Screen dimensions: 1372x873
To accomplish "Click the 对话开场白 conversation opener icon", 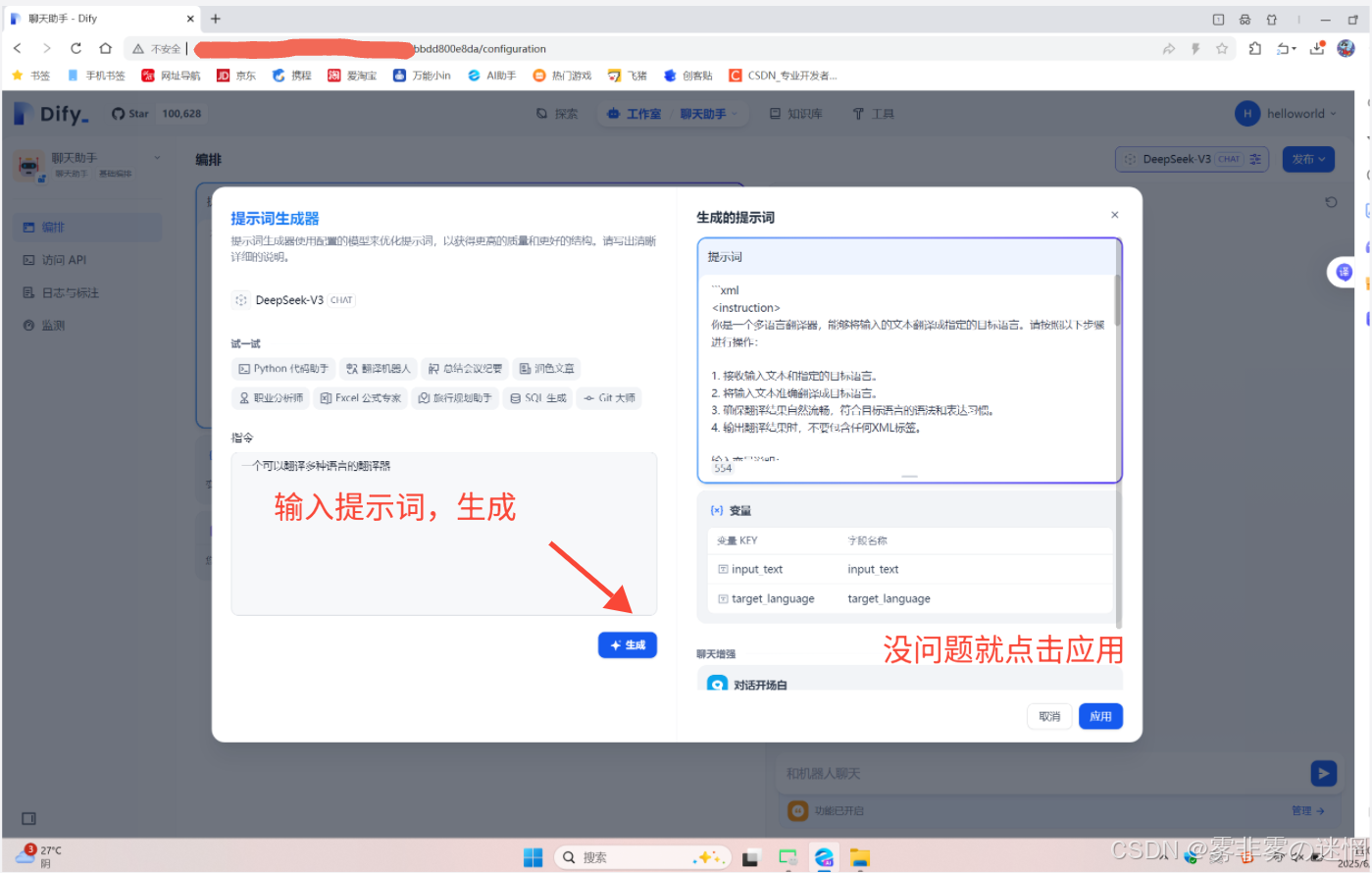I will [x=718, y=684].
